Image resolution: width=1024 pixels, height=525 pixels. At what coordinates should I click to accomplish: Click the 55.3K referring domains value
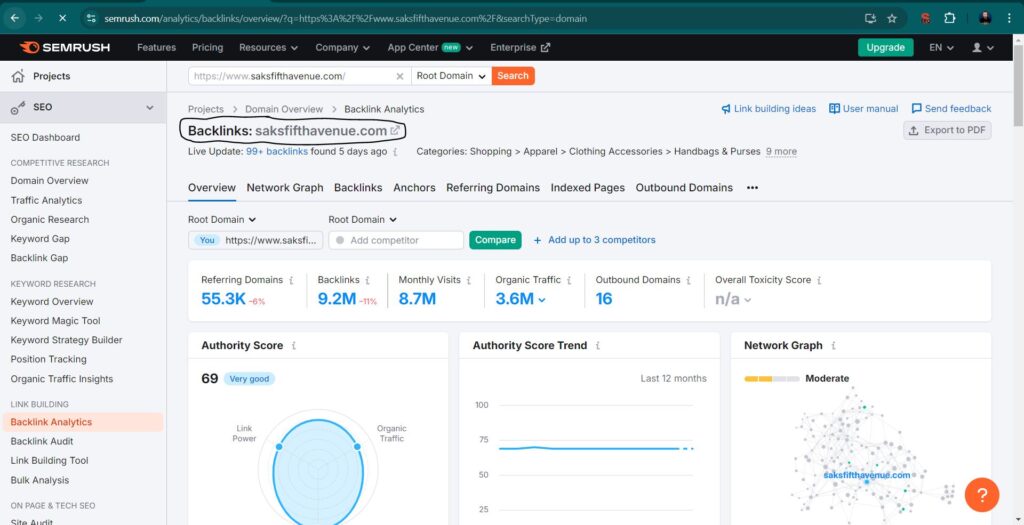click(223, 300)
